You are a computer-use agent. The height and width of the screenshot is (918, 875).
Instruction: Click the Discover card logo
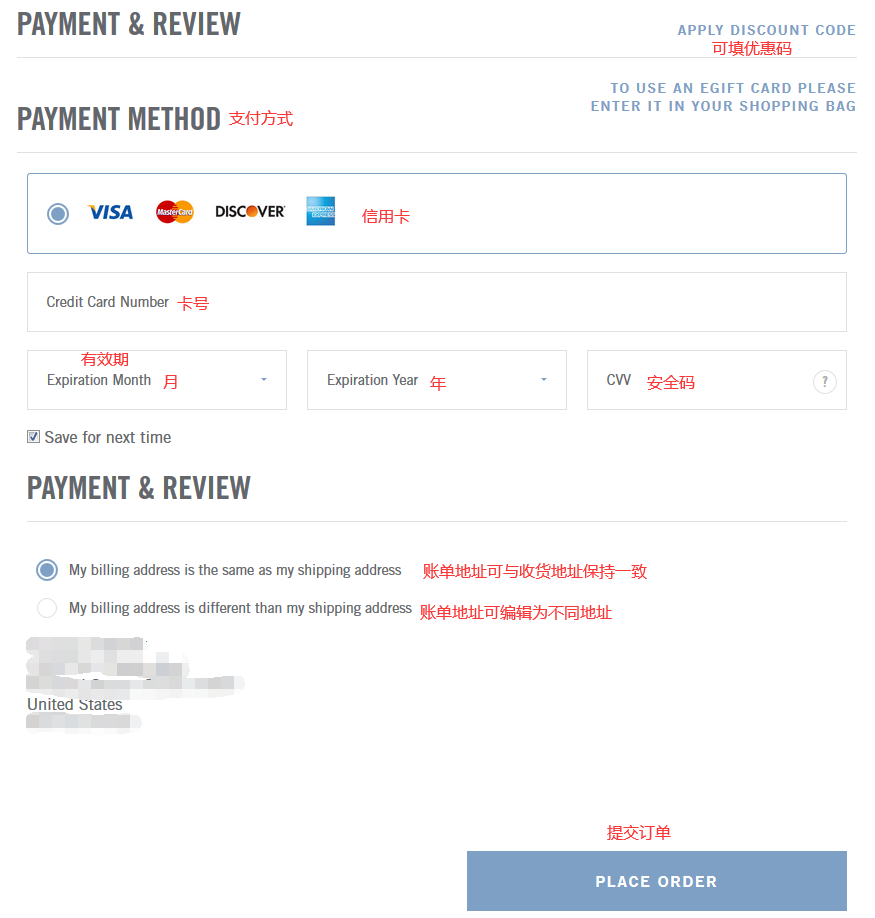click(250, 211)
